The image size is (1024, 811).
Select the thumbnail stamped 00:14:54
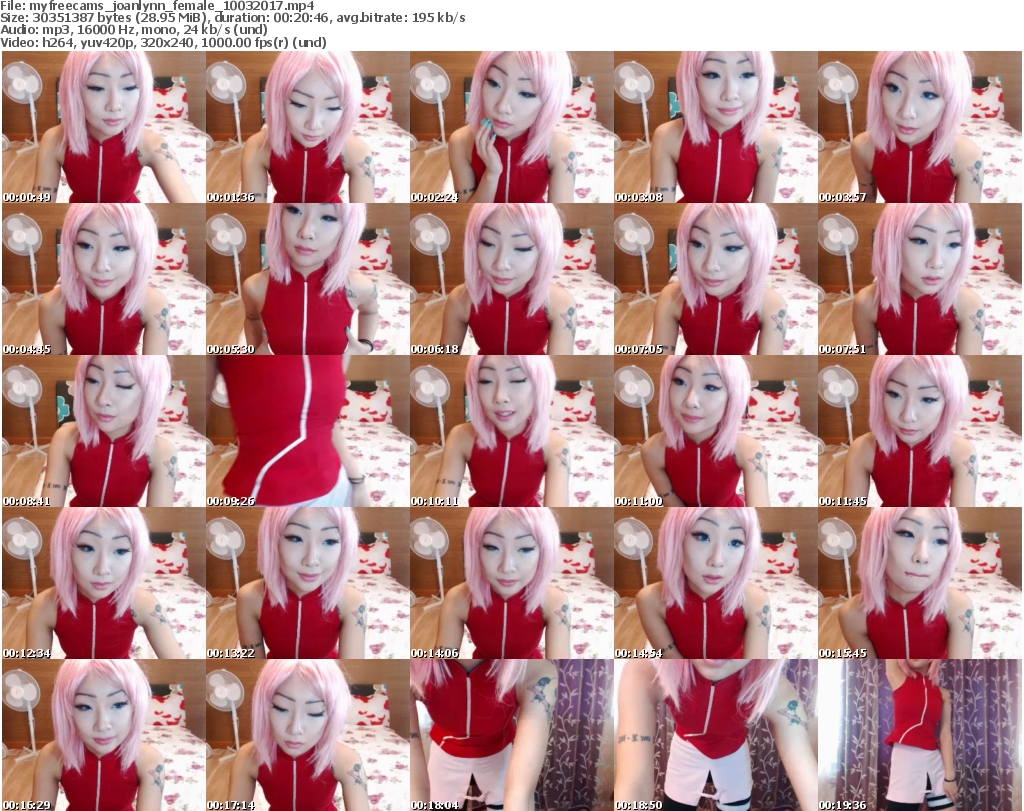tap(716, 583)
